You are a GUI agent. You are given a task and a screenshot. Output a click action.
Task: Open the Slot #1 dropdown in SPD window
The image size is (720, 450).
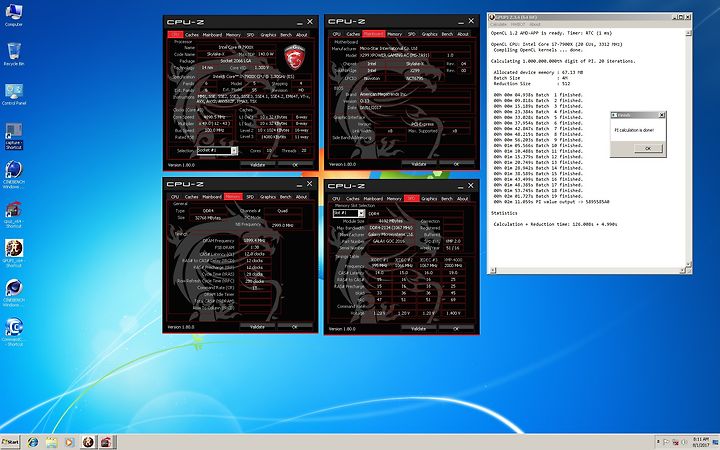[361, 214]
